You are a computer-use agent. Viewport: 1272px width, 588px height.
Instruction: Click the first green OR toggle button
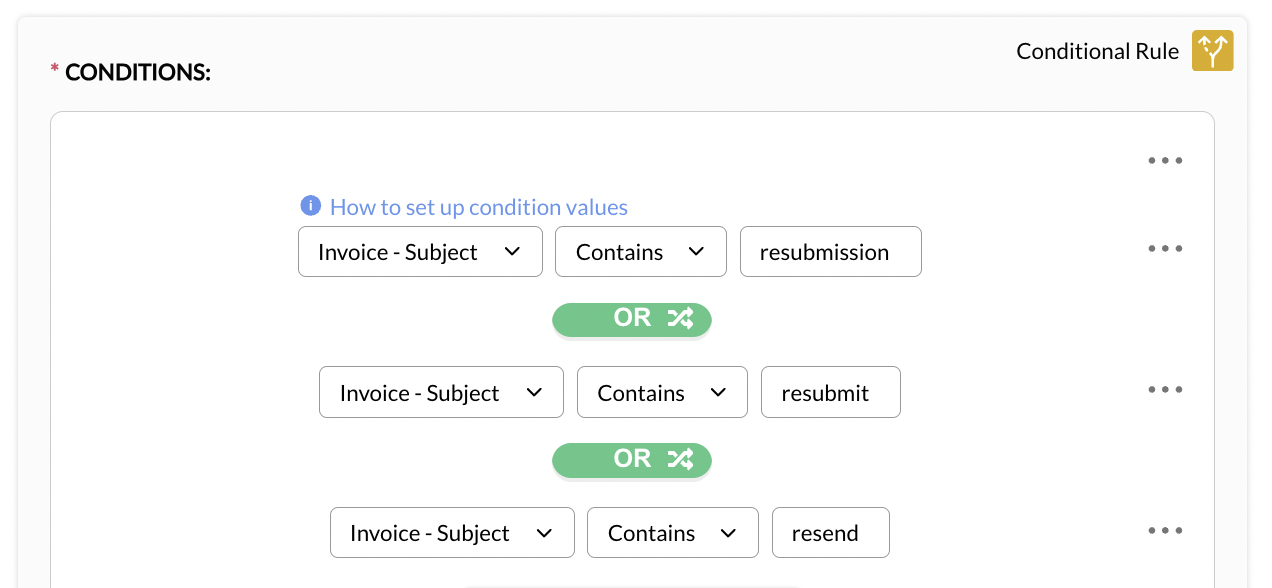click(632, 319)
